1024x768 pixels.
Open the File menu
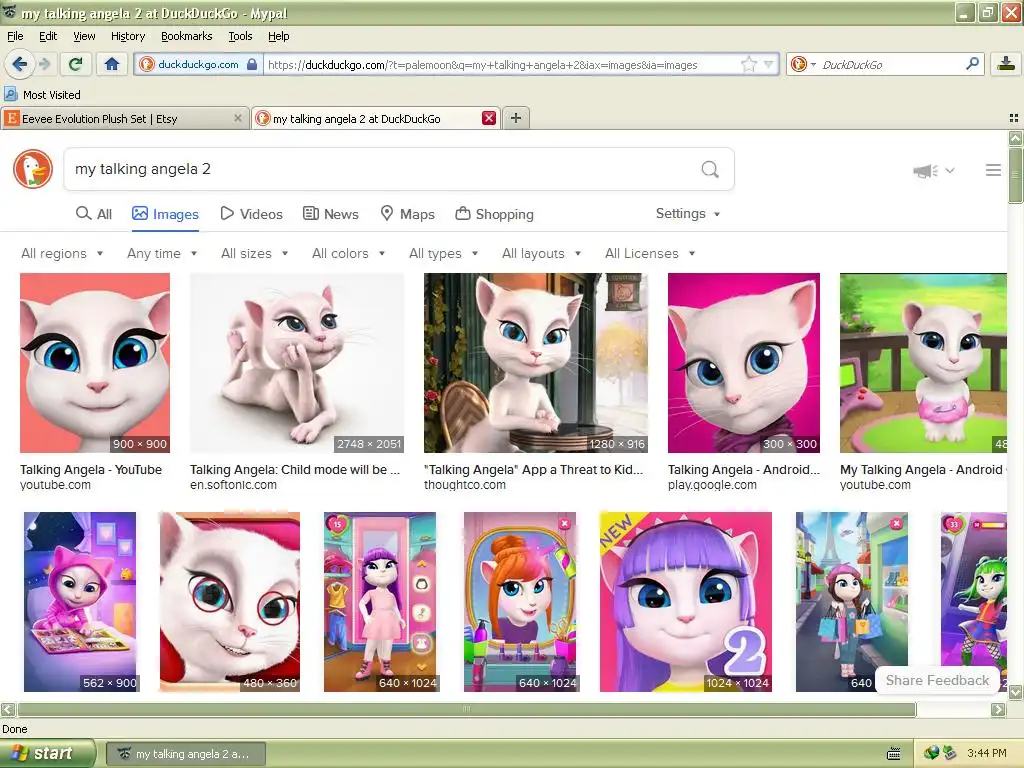pos(15,36)
